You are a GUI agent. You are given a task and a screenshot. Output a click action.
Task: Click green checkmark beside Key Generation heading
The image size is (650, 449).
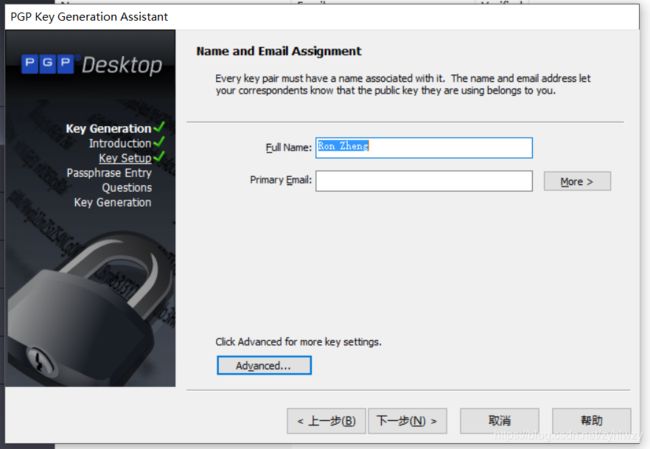tap(159, 127)
